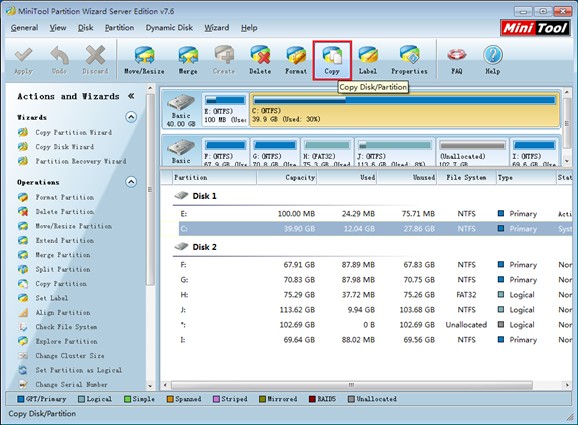Screen dimensions: 578x425
Task: Choose Format Partition operation
Action: (x=65, y=197)
